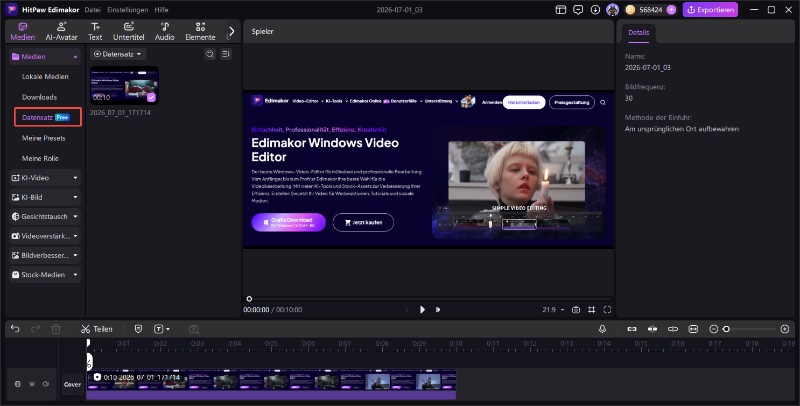Click the media list sort icon
Image resolution: width=800 pixels, height=406 pixels.
click(226, 54)
